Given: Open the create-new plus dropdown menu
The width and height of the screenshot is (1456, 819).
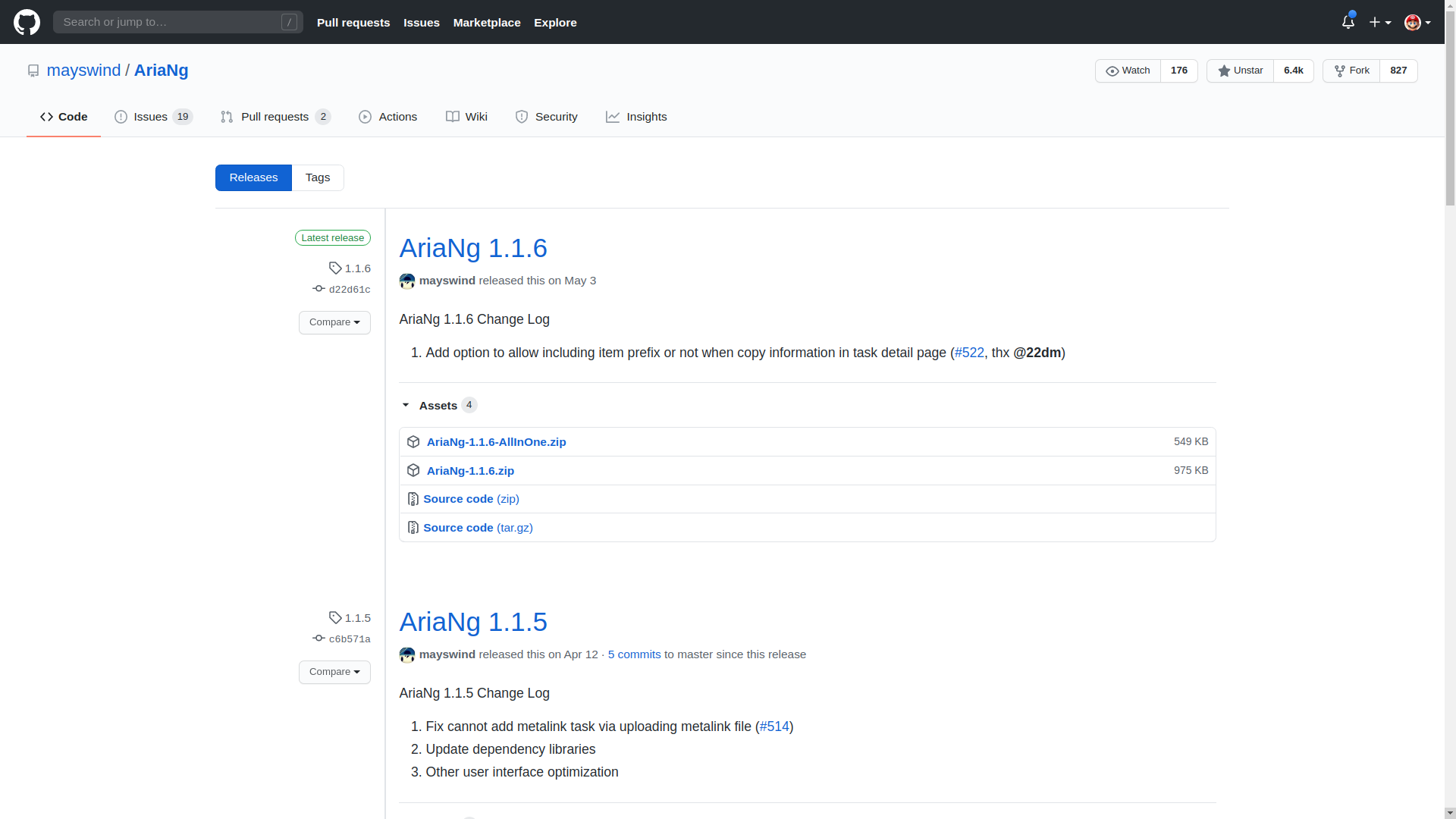Looking at the screenshot, I should (1379, 22).
